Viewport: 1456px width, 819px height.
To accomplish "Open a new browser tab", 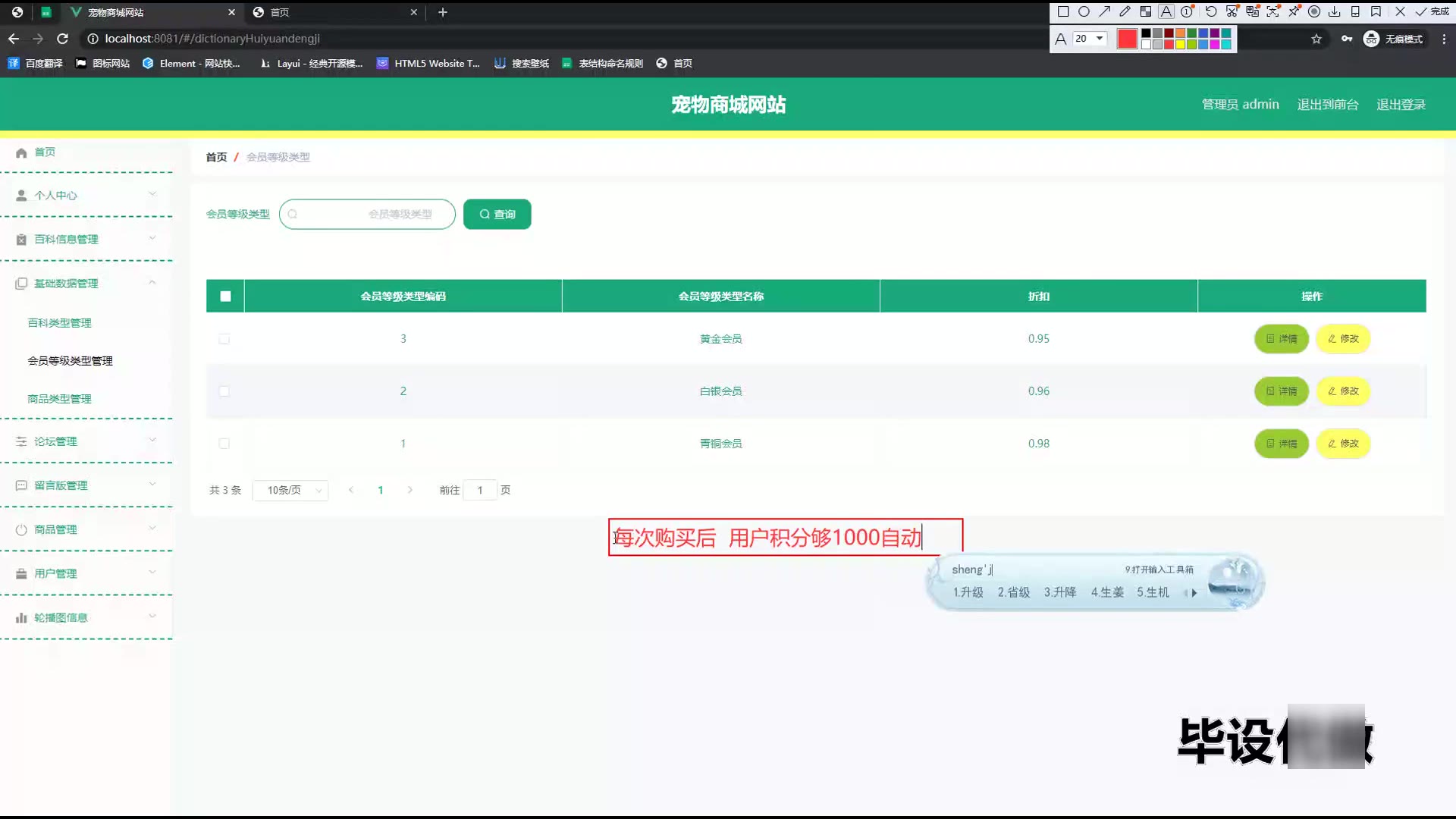I will point(443,12).
